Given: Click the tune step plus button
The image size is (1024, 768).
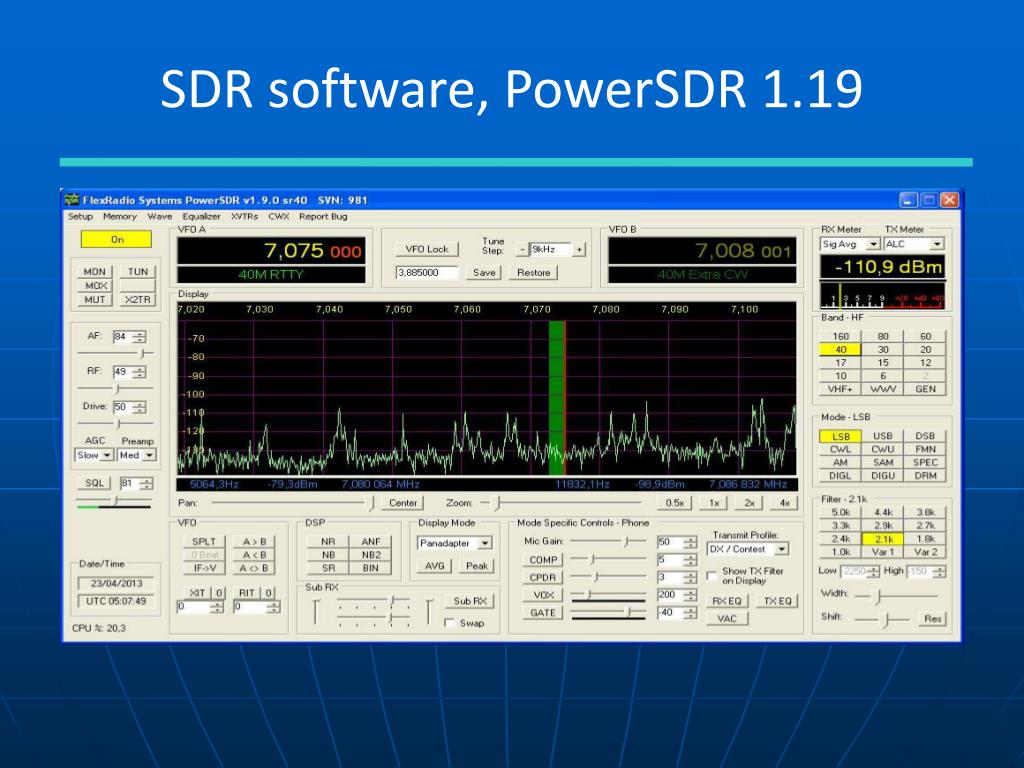Looking at the screenshot, I should [x=579, y=249].
